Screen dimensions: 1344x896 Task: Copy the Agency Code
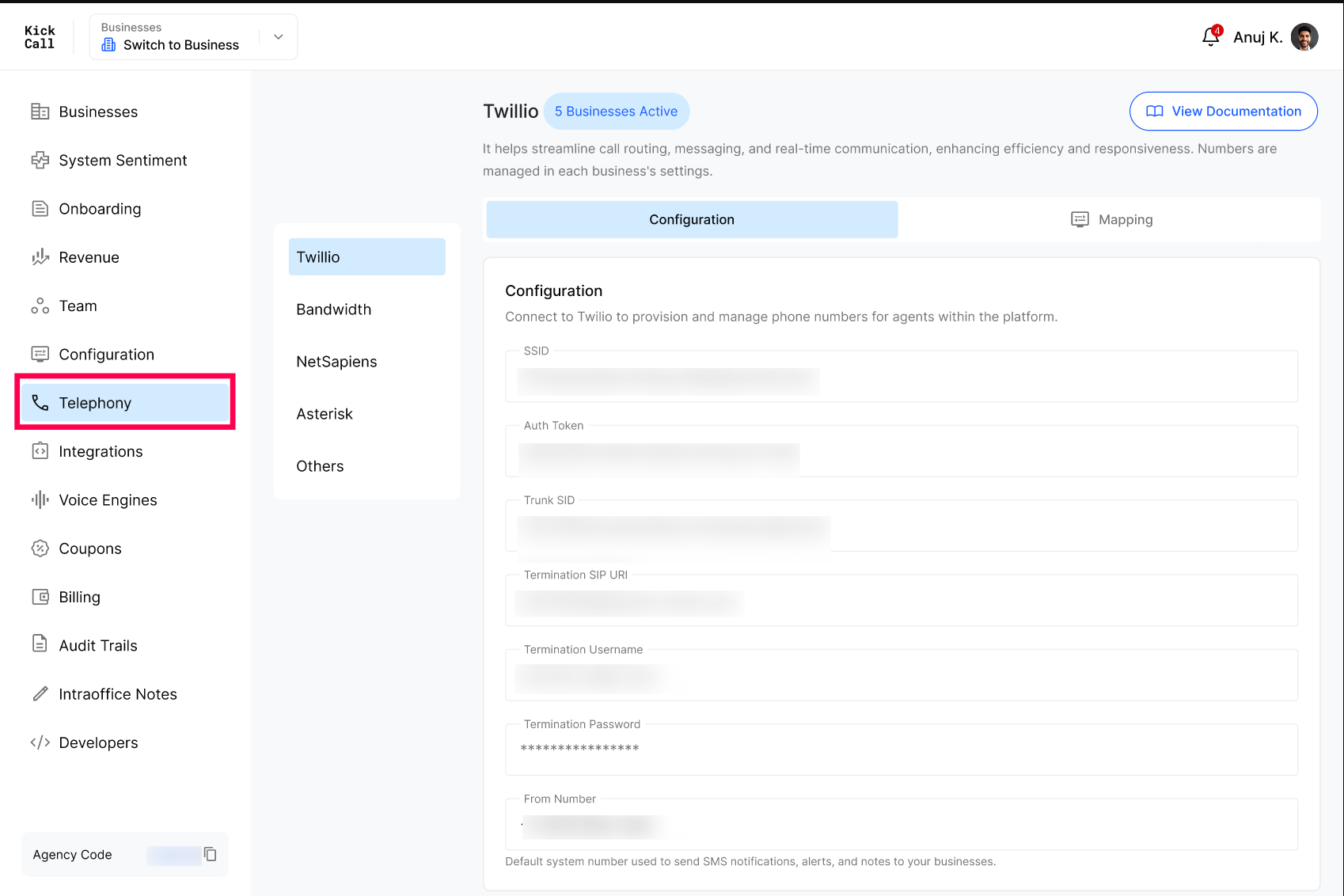[x=210, y=854]
